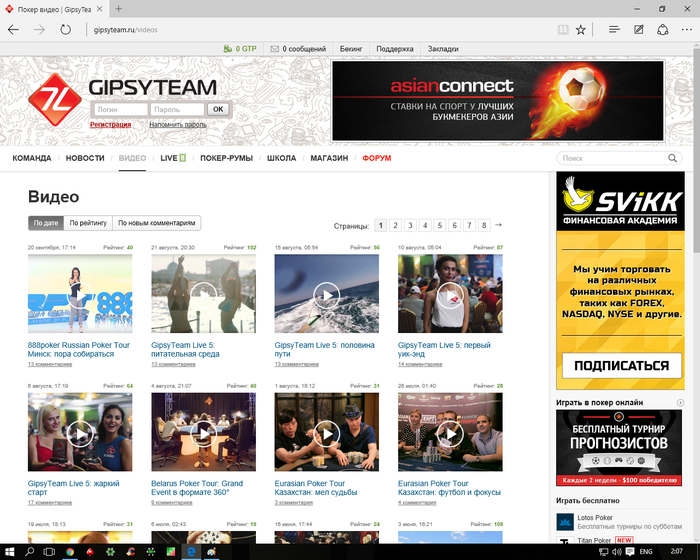Open 0 сообщений messages link

pos(298,49)
